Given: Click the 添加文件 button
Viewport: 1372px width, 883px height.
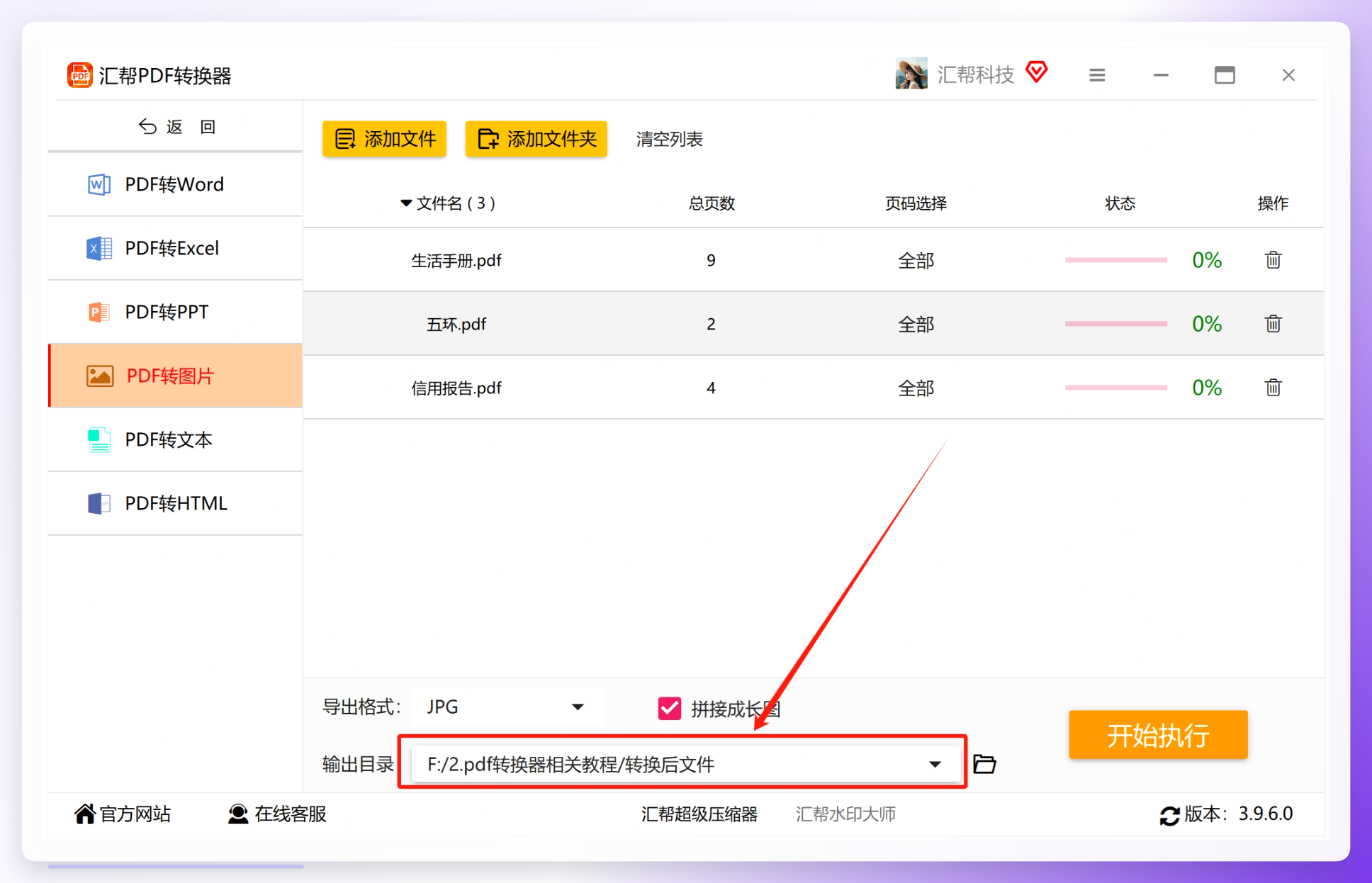Looking at the screenshot, I should click(384, 139).
